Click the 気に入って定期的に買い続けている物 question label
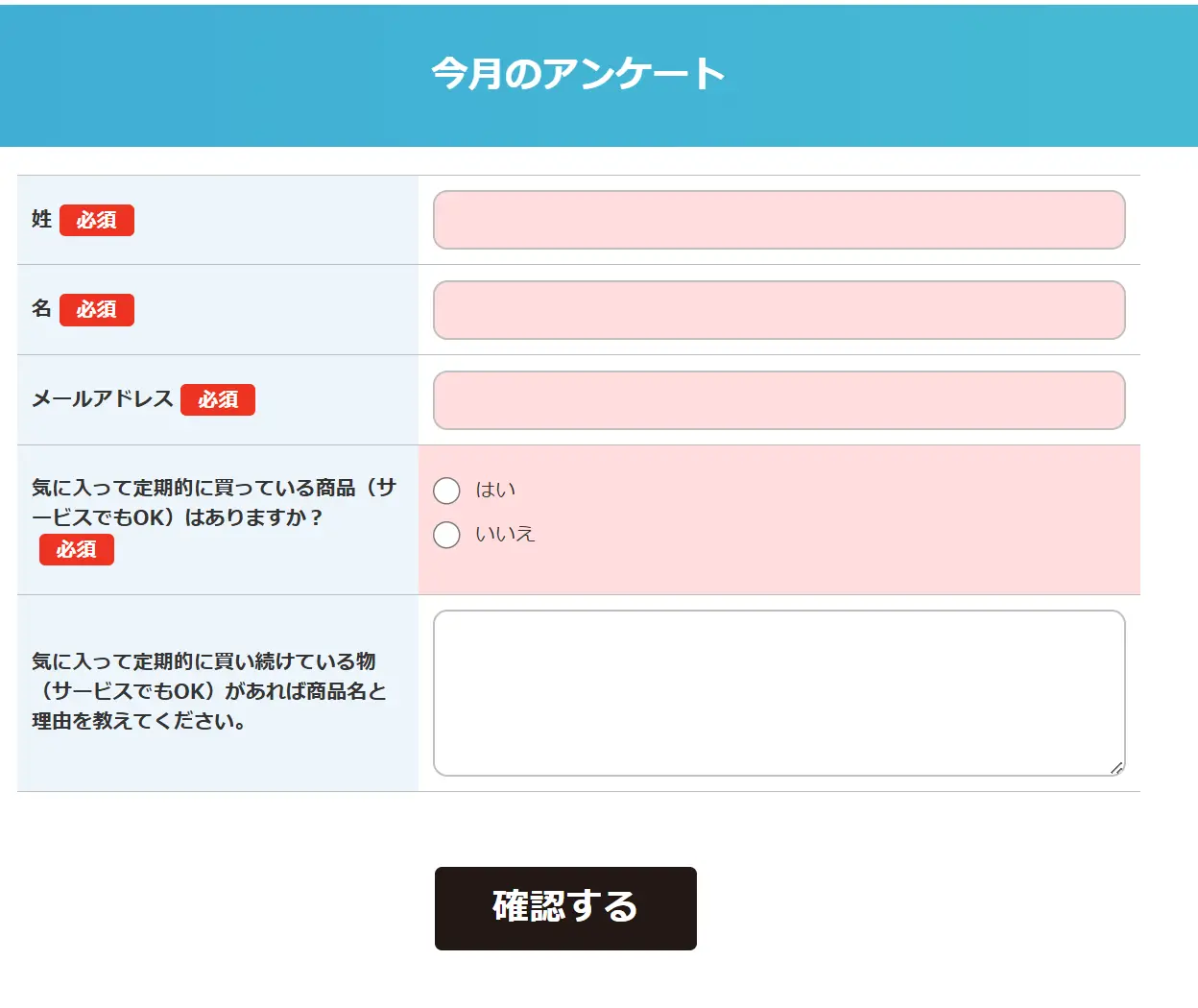The height and width of the screenshot is (1008, 1198). click(x=208, y=691)
